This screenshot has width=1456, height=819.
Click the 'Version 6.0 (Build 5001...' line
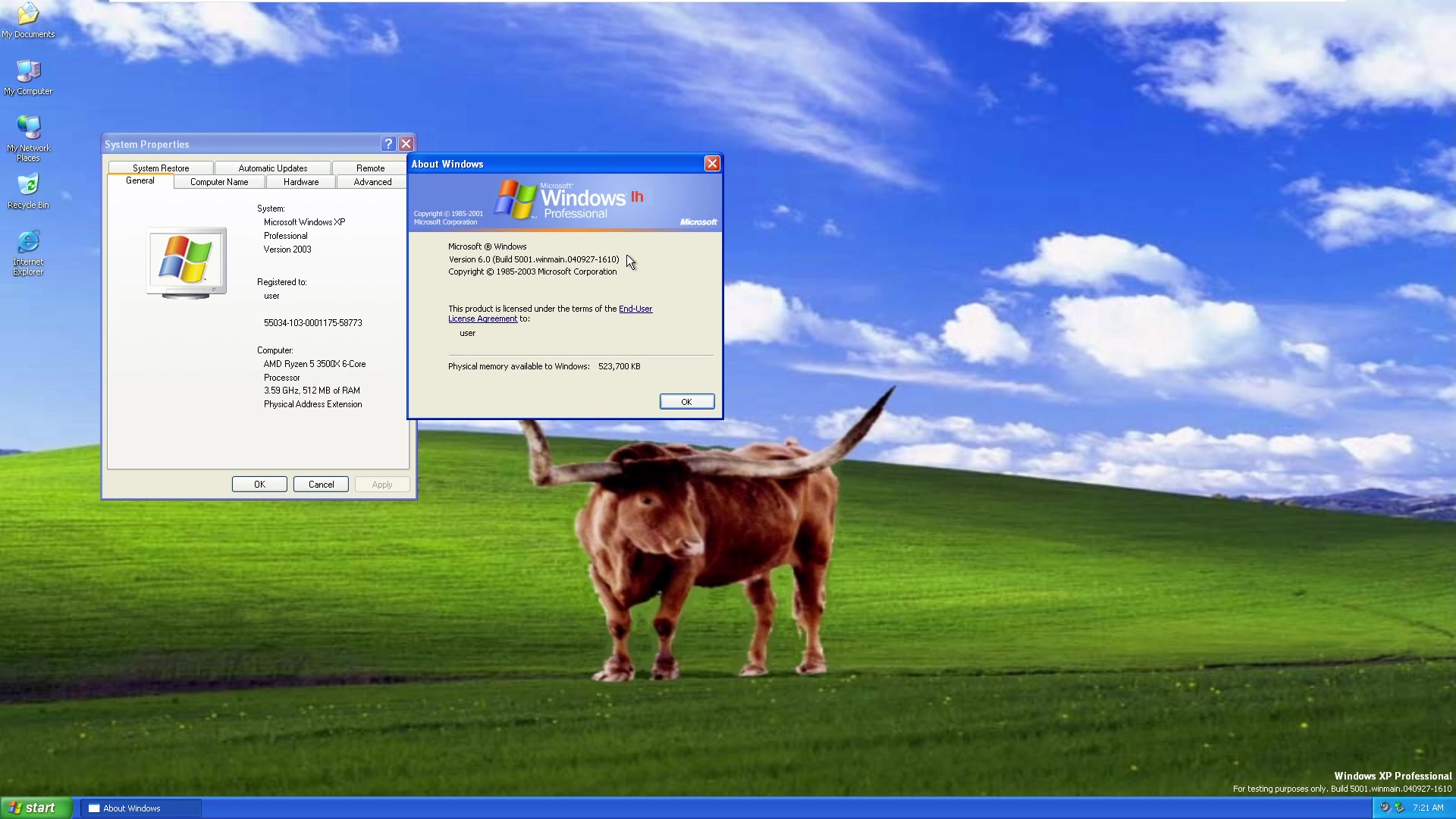coord(533,259)
